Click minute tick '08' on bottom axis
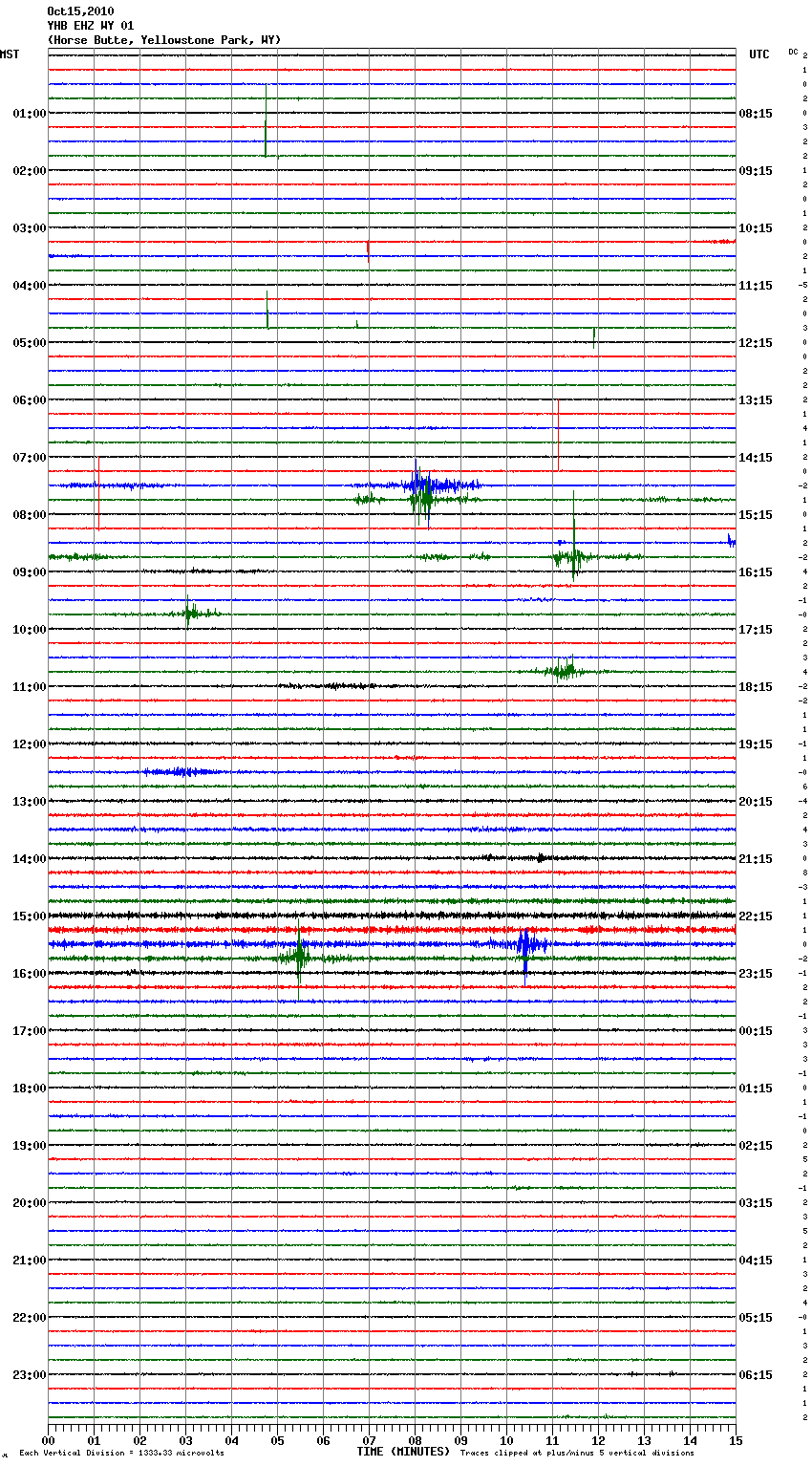812x1466 pixels. (x=415, y=1440)
